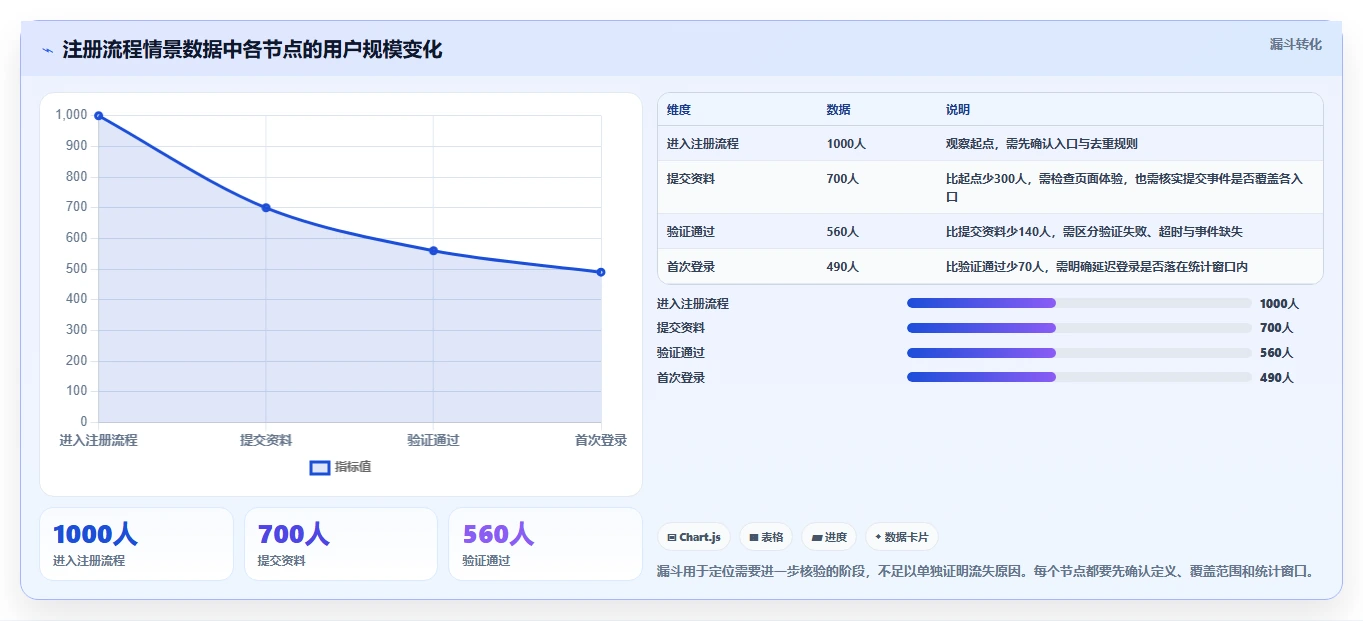The width and height of the screenshot is (1363, 621).
Task: Click the 提交资料 progress bar
Action: [x=1079, y=328]
